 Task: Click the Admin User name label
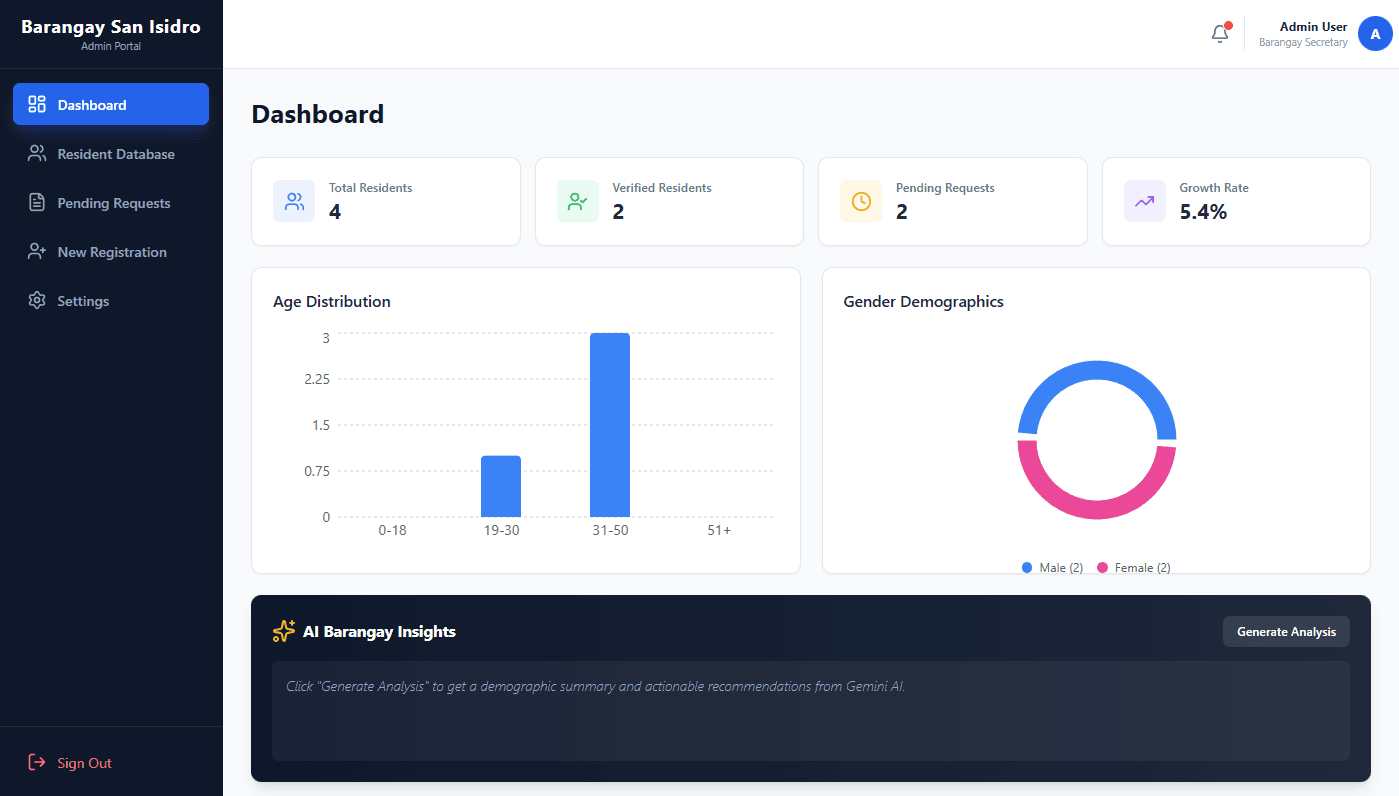tap(1313, 27)
